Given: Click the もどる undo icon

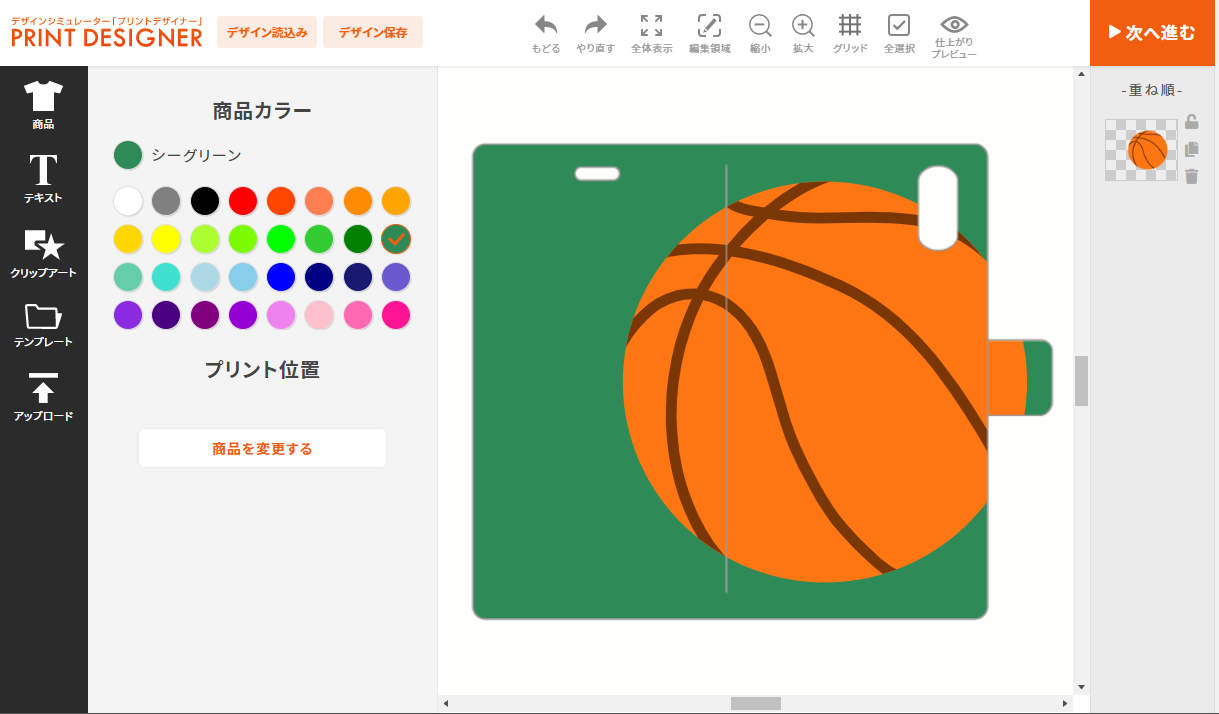Looking at the screenshot, I should tap(546, 34).
